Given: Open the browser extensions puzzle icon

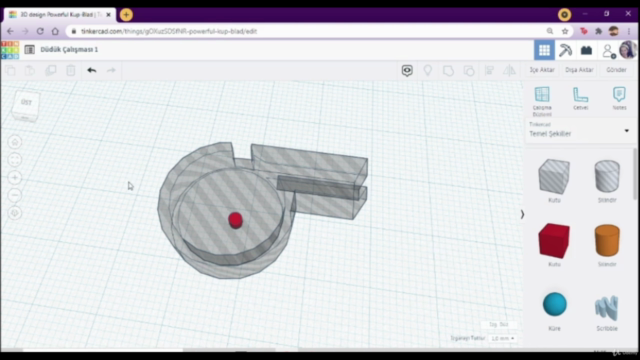Looking at the screenshot, I should [599, 31].
